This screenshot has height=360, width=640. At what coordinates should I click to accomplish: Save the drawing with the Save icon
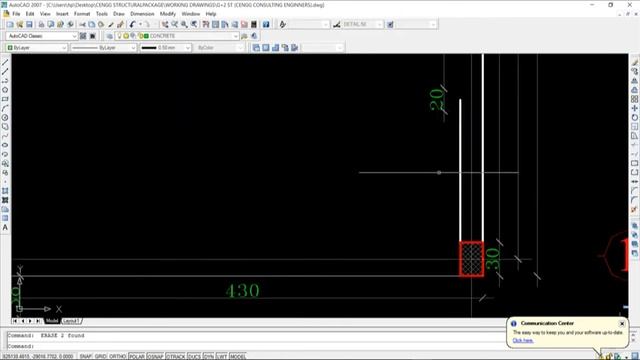[29, 24]
